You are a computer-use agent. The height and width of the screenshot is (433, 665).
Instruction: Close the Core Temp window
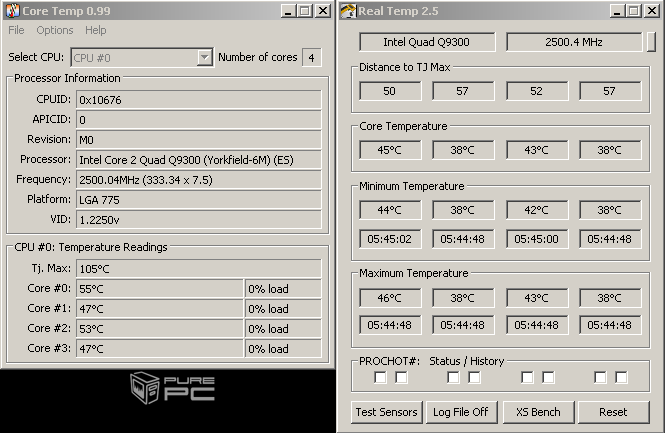pos(323,11)
